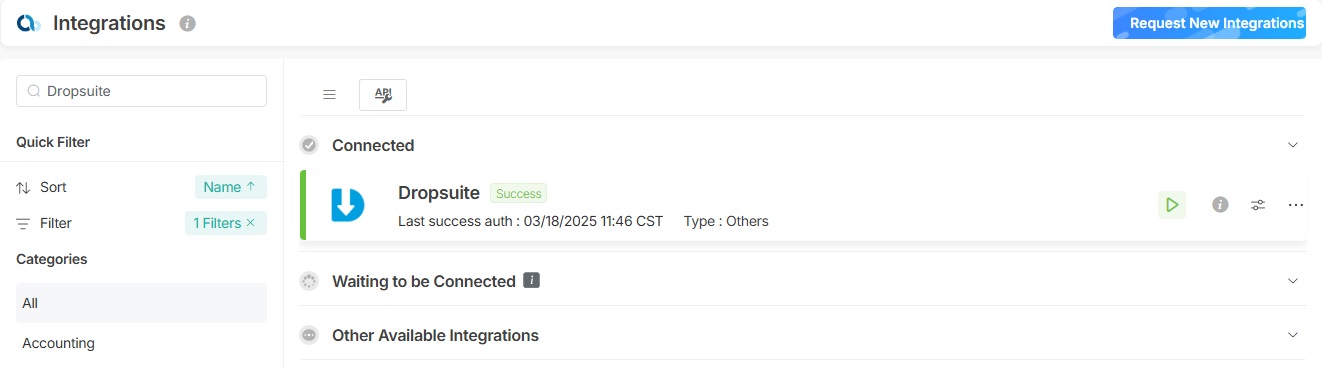Open Dropsuite more options ellipsis
Viewport: 1322px width, 368px height.
pos(1296,205)
